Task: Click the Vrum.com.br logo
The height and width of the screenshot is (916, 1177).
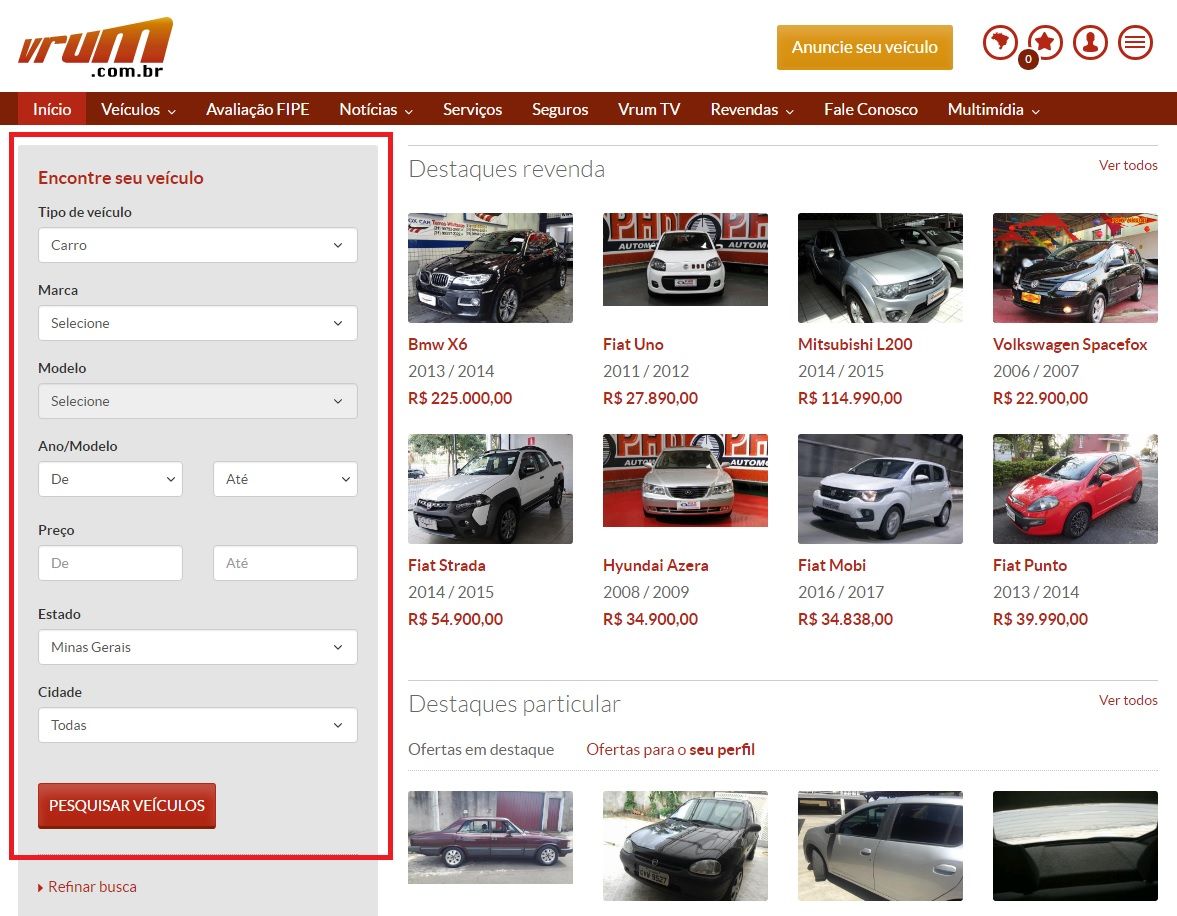Action: click(95, 47)
